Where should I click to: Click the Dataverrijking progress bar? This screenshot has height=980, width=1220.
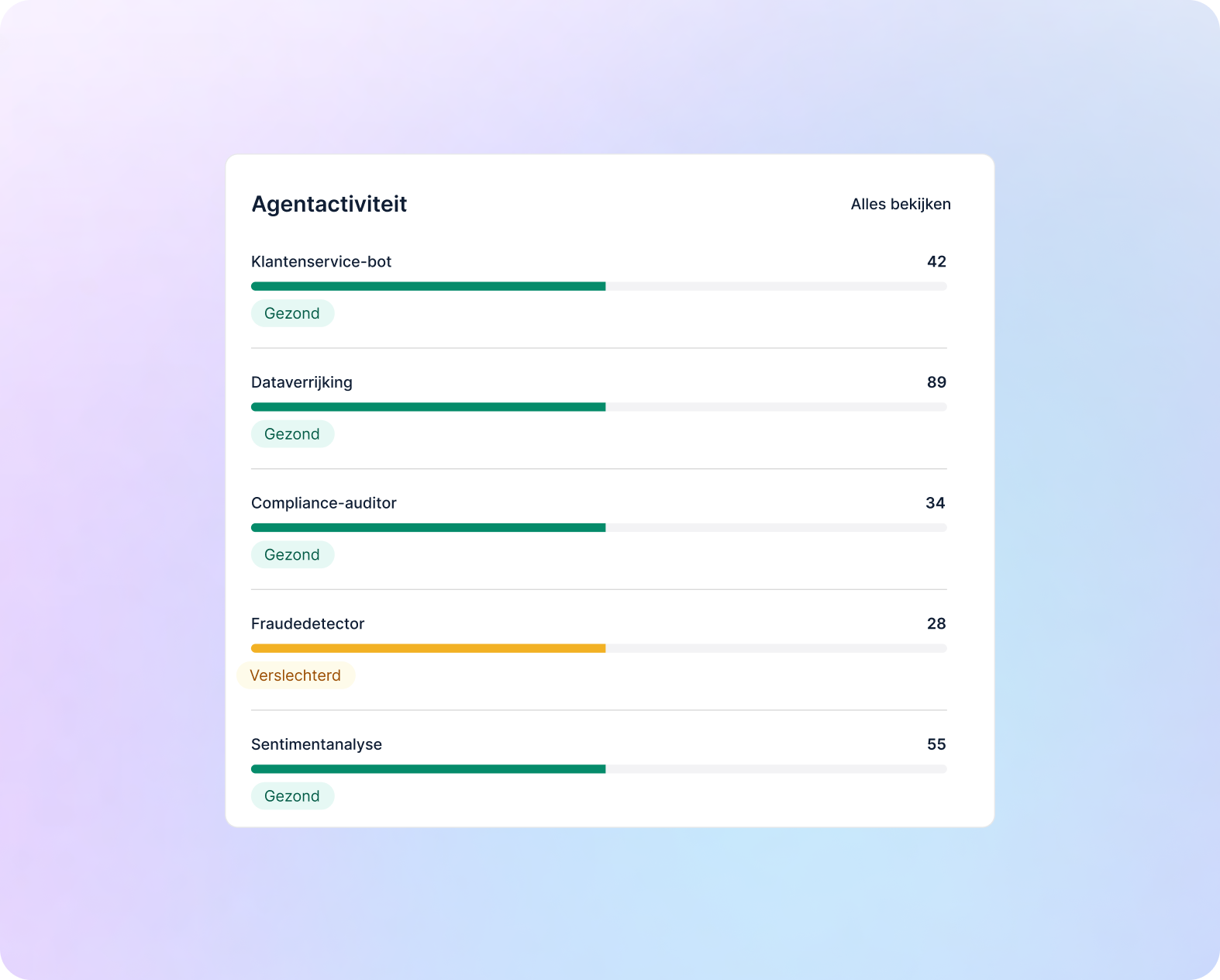click(599, 407)
